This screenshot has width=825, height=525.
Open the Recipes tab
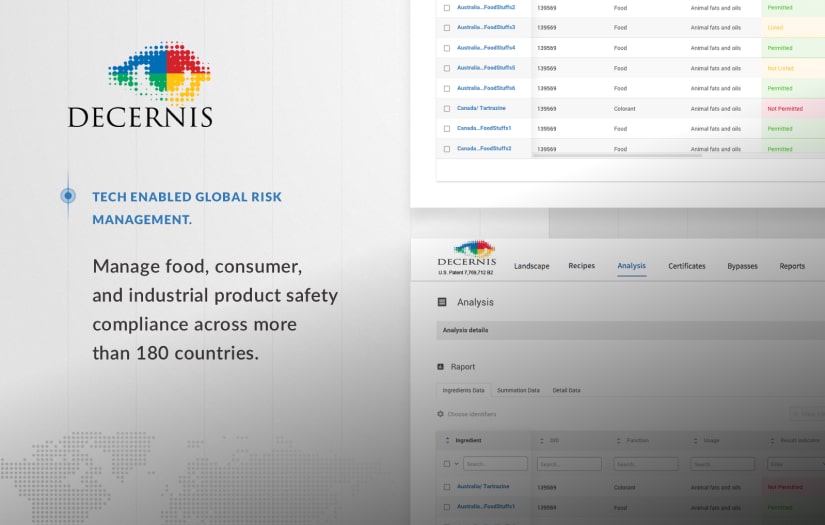[x=581, y=266]
